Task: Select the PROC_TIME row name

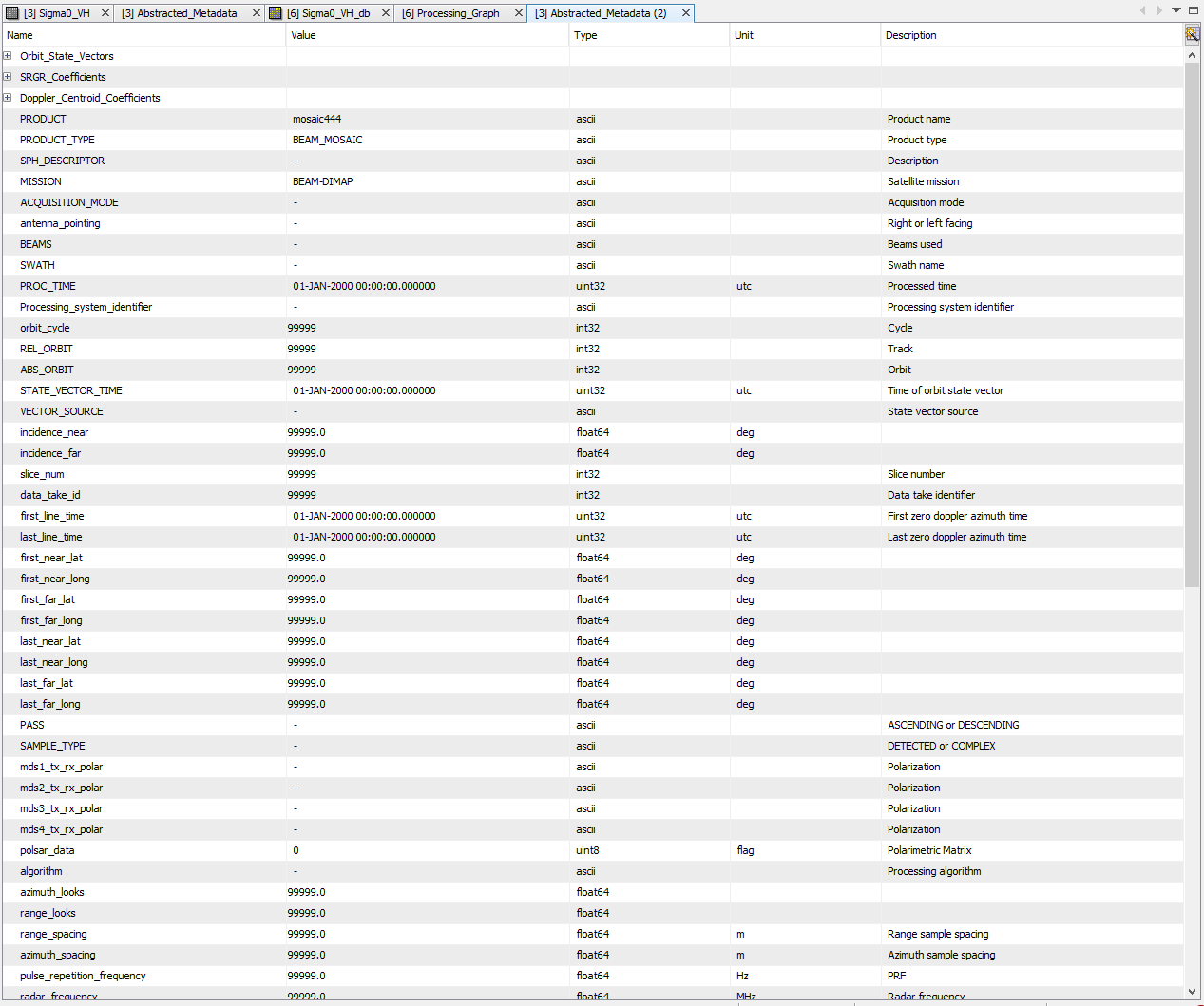Action: coord(48,286)
